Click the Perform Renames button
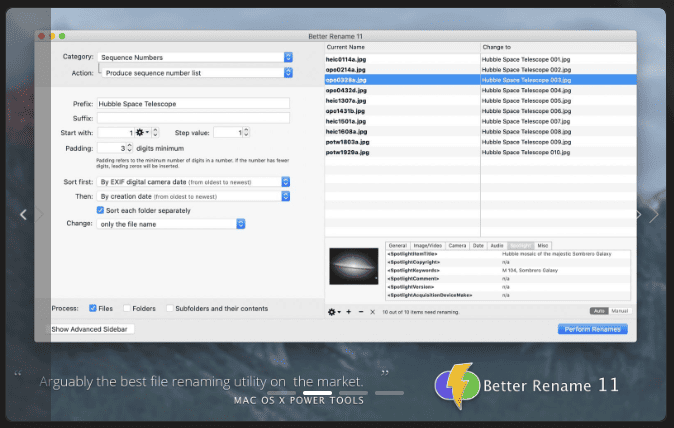674x428 pixels. pyautogui.click(x=592, y=329)
